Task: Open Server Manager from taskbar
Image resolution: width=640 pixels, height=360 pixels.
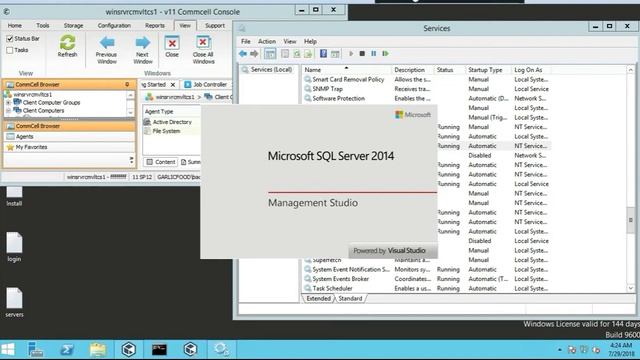Action: (x=36, y=349)
